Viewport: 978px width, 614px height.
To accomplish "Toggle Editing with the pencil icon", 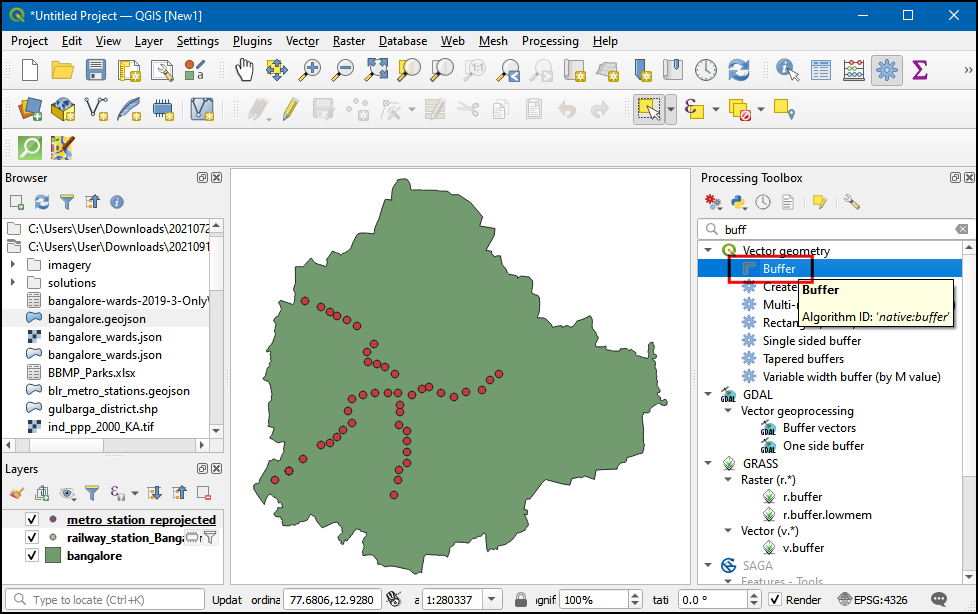I will (290, 110).
